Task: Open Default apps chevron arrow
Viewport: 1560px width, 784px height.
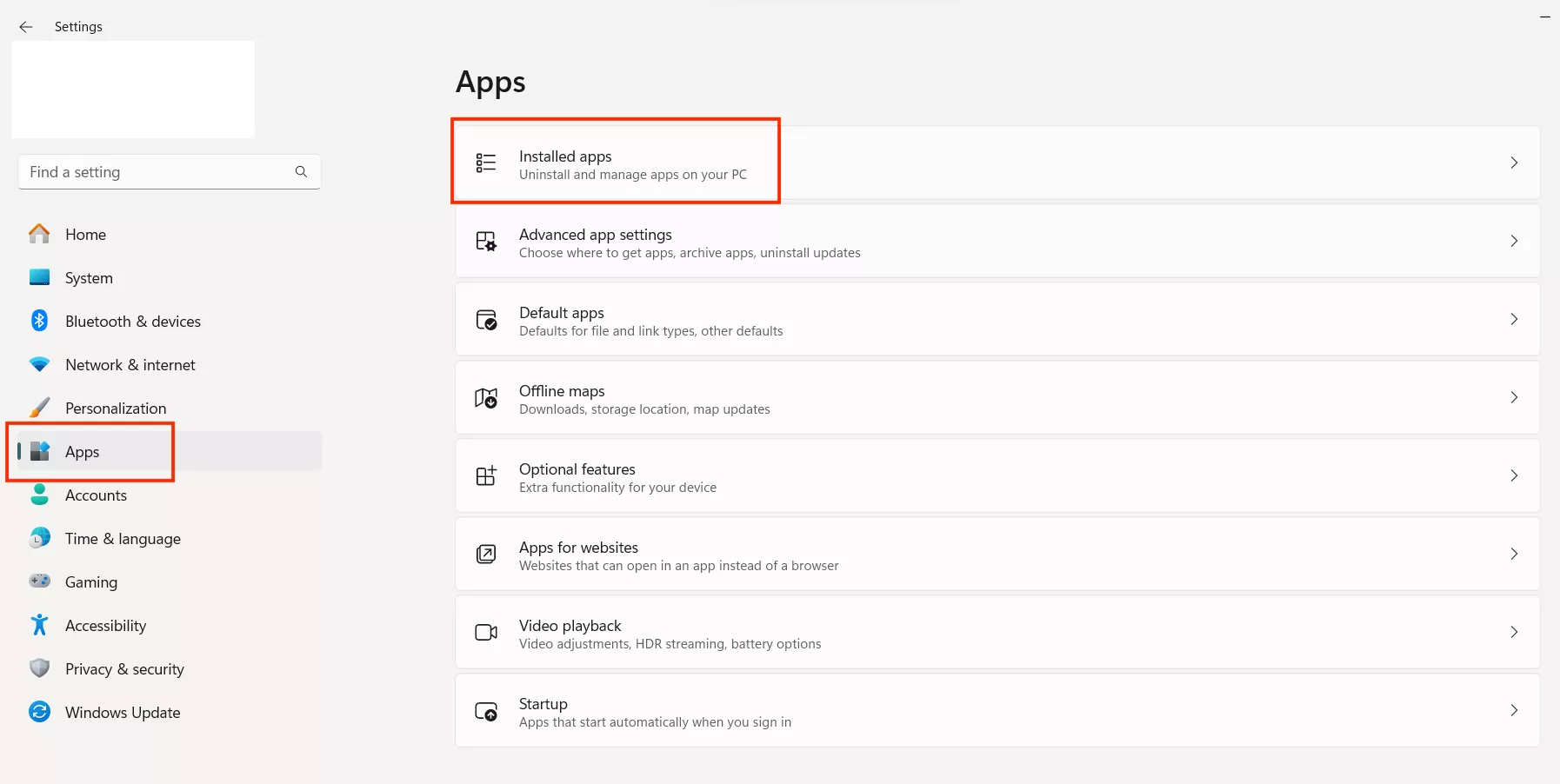Action: pos(1514,319)
